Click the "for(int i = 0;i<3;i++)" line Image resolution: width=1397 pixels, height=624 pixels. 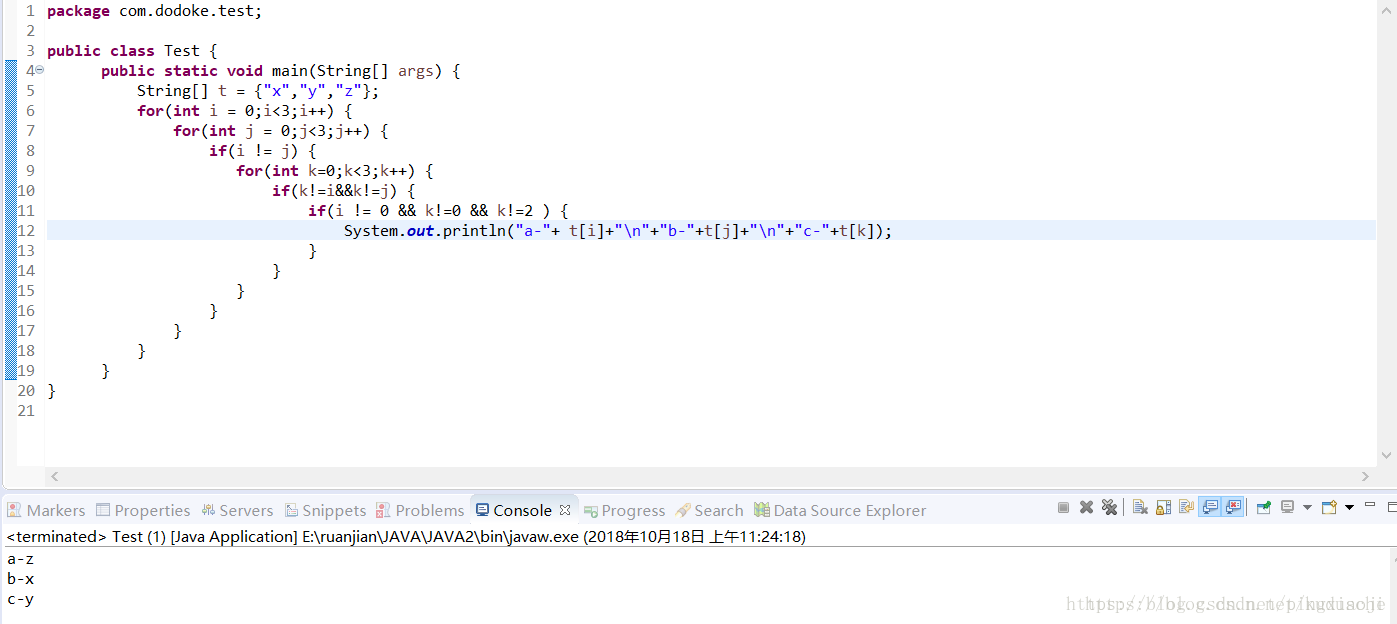(244, 111)
